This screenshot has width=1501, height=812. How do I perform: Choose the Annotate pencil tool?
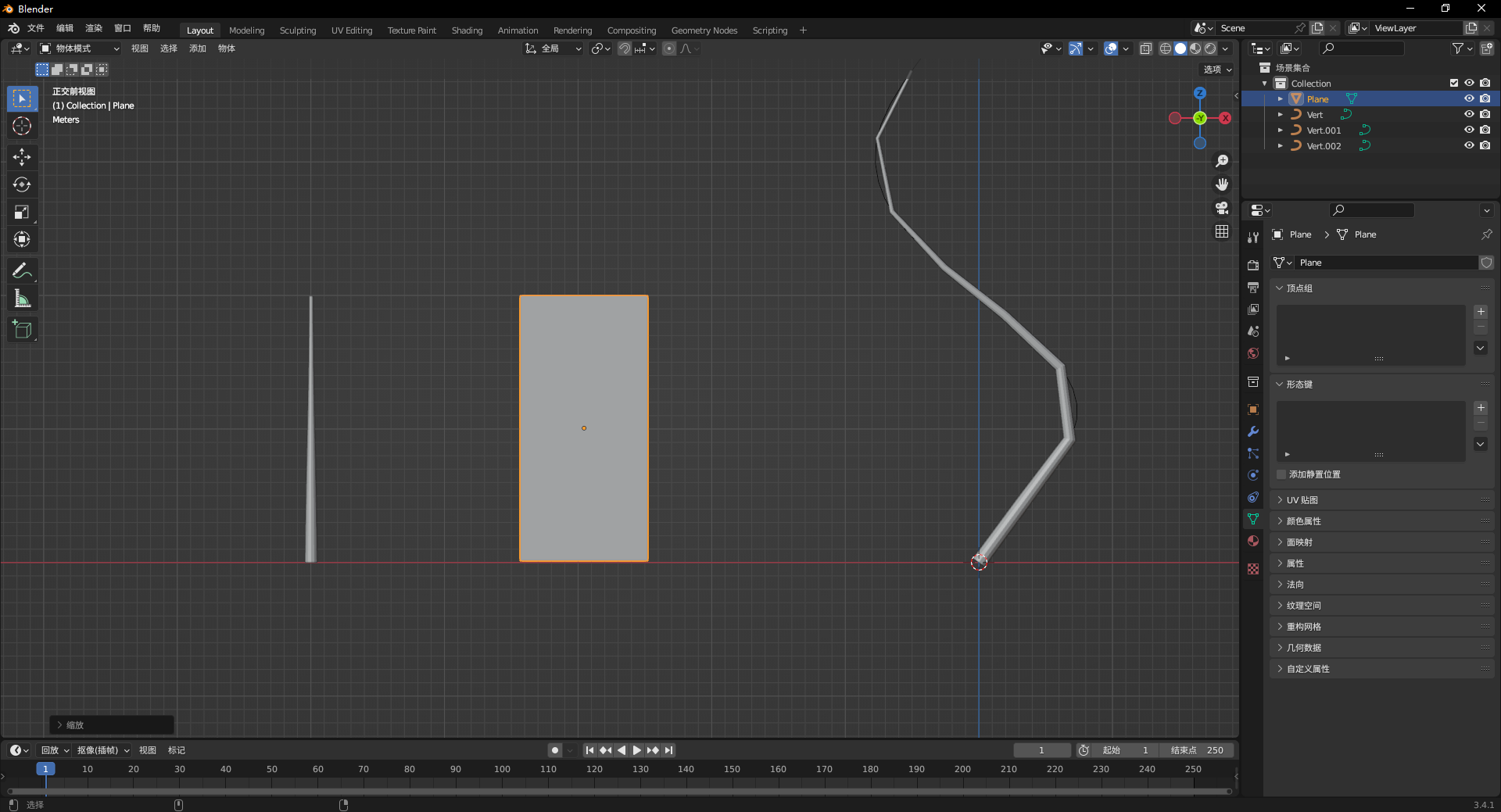click(x=22, y=271)
